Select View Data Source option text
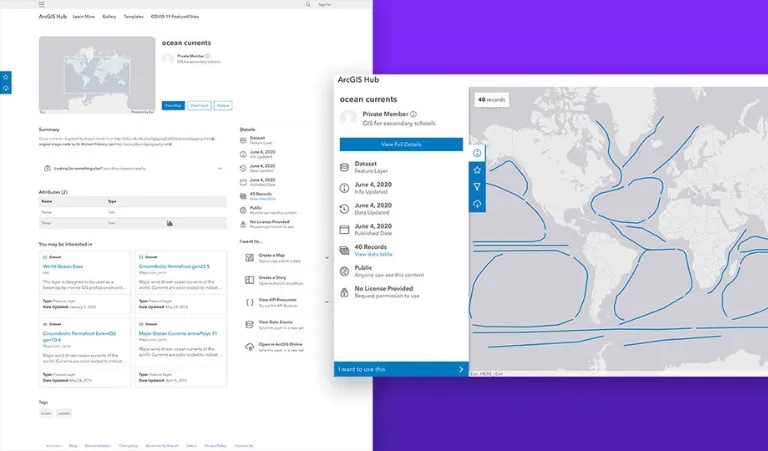The height and width of the screenshot is (451, 768). pos(275,322)
